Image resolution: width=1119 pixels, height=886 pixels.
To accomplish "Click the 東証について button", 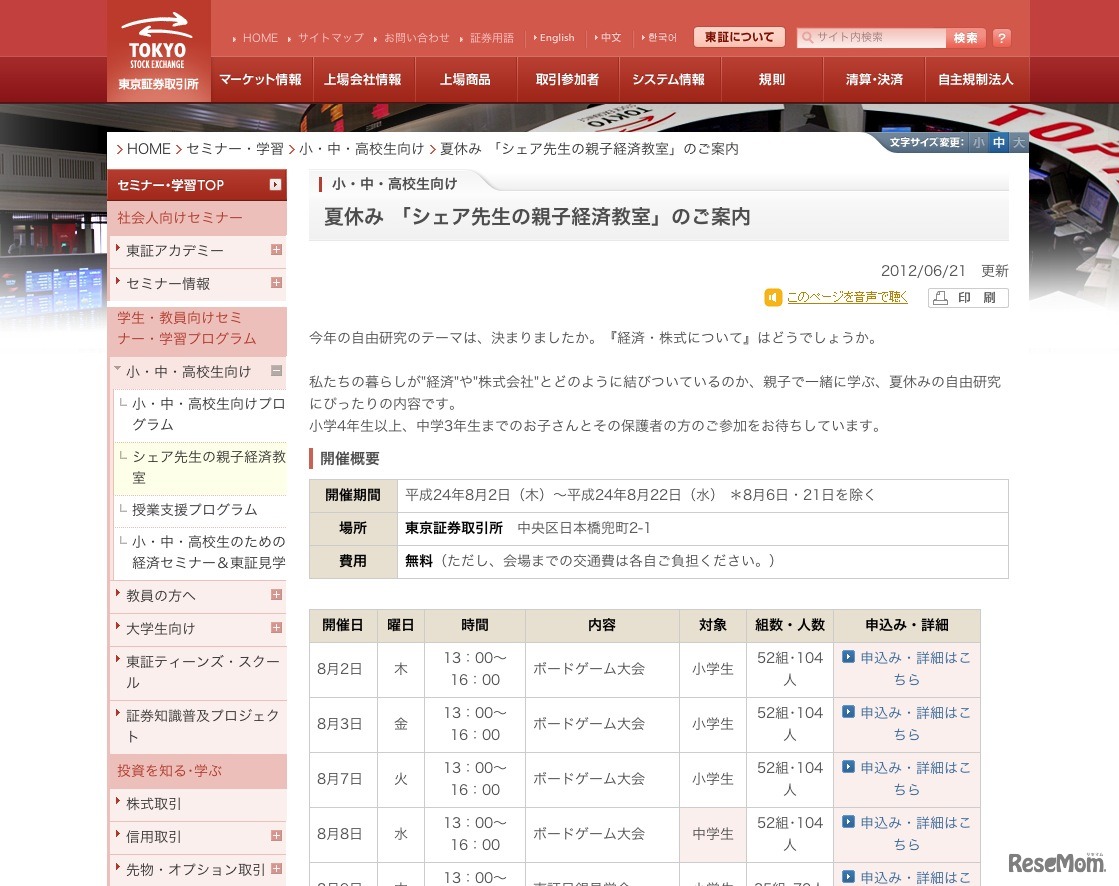I will 739,36.
